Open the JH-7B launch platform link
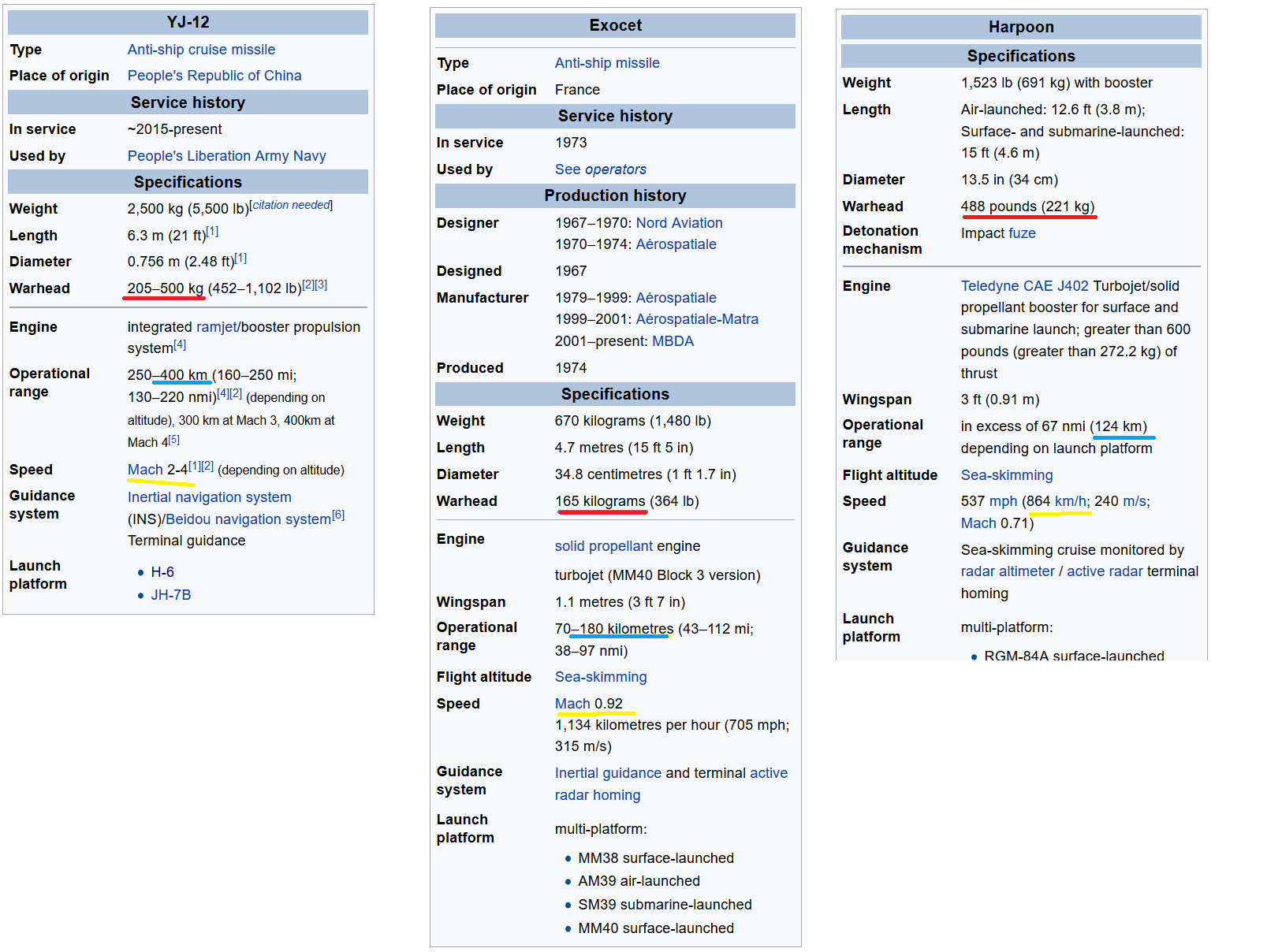This screenshot has height=952, width=1267. tap(171, 595)
